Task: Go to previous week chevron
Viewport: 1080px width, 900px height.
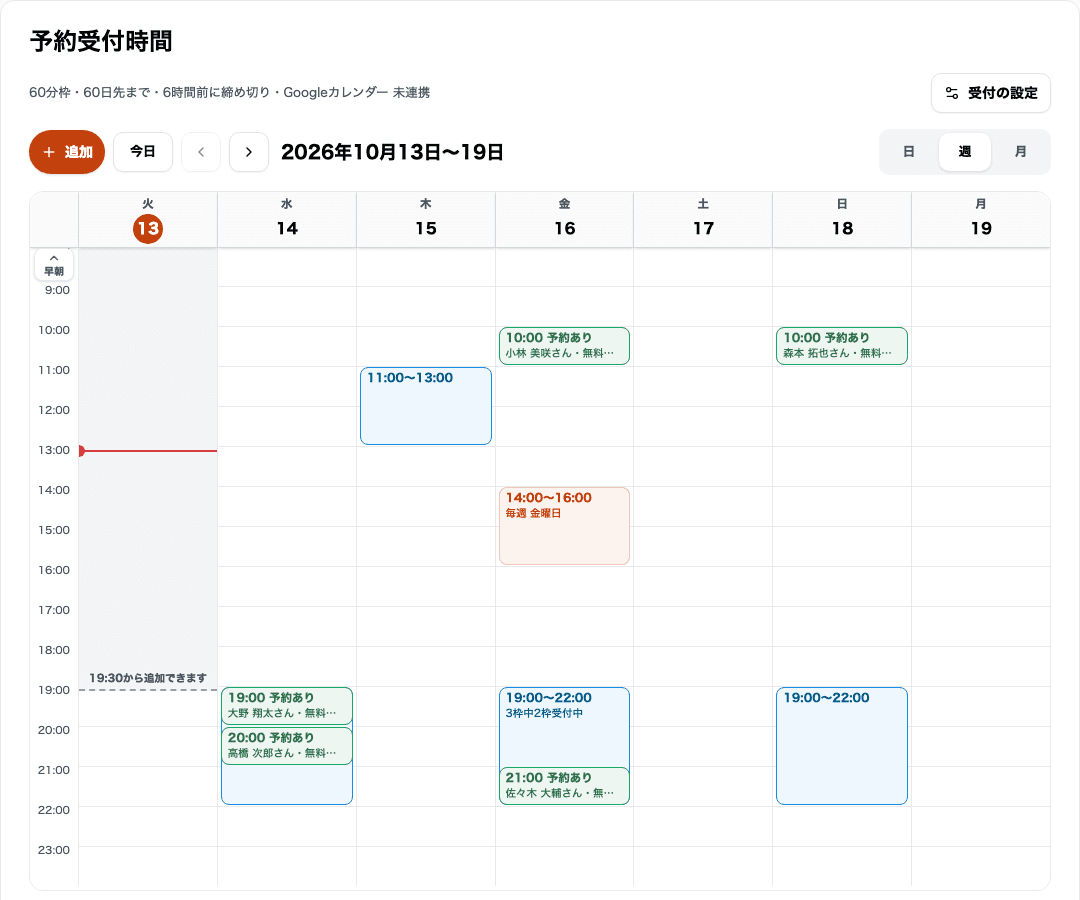Action: pyautogui.click(x=201, y=152)
